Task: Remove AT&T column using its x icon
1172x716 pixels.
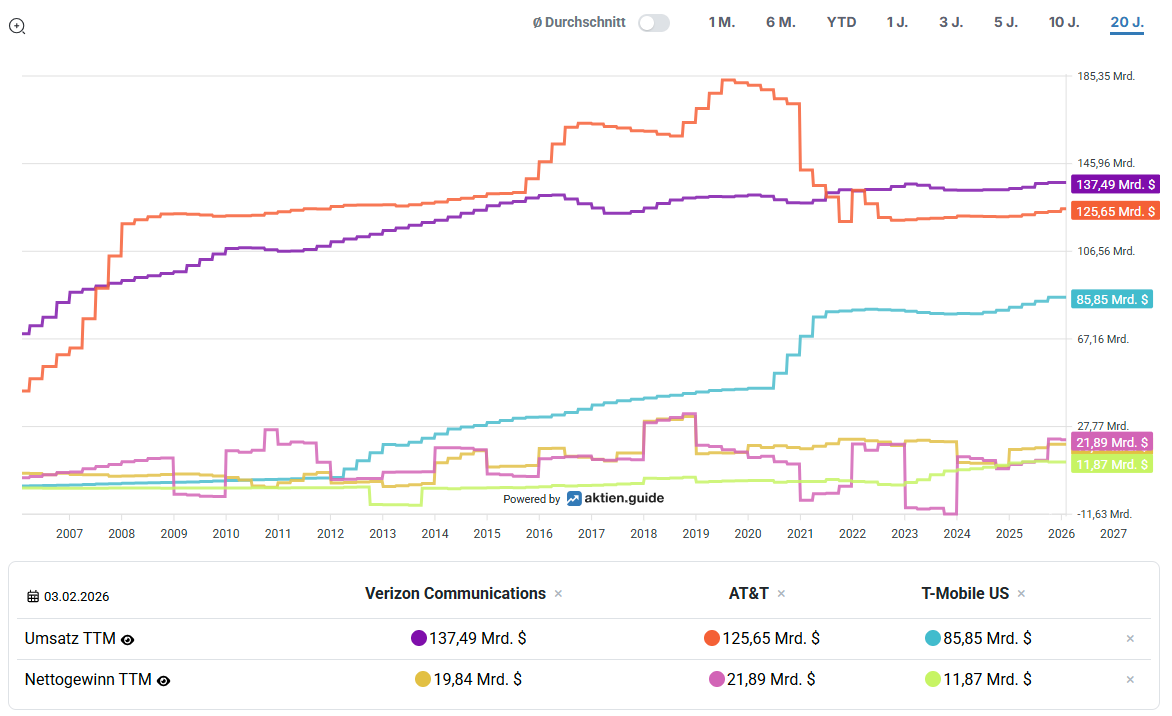Action: click(781, 594)
